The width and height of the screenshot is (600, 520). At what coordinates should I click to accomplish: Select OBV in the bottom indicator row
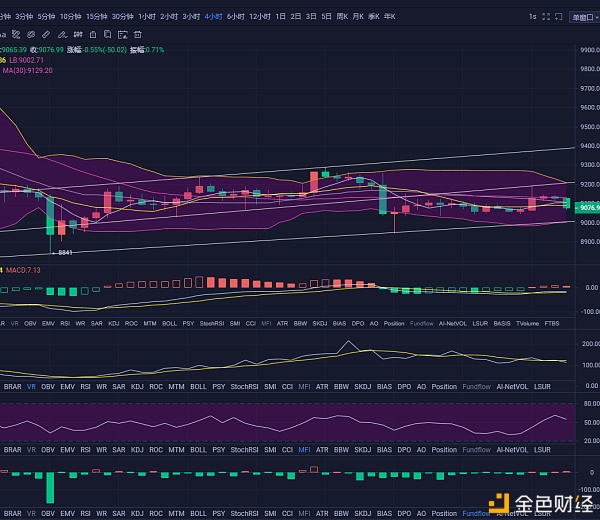pos(48,513)
